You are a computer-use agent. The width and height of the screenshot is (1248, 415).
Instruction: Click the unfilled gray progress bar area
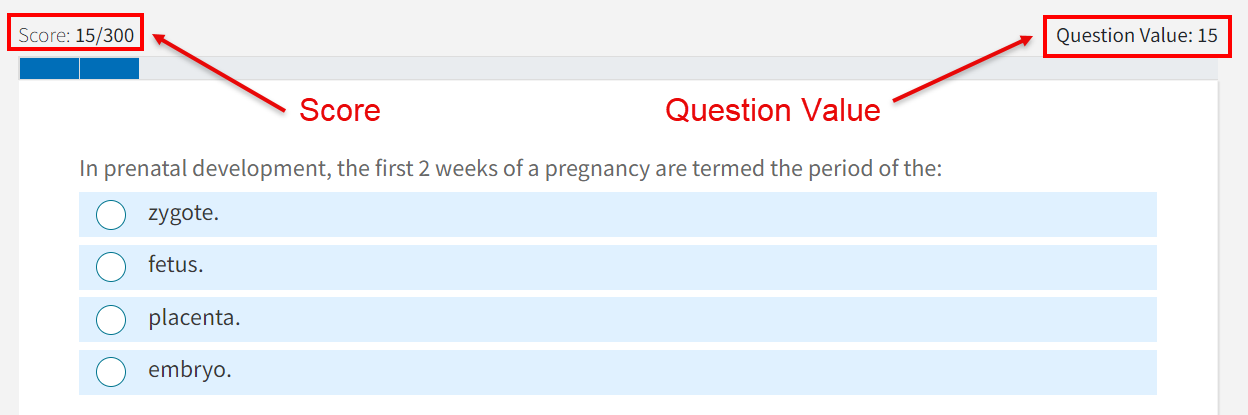[680, 68]
